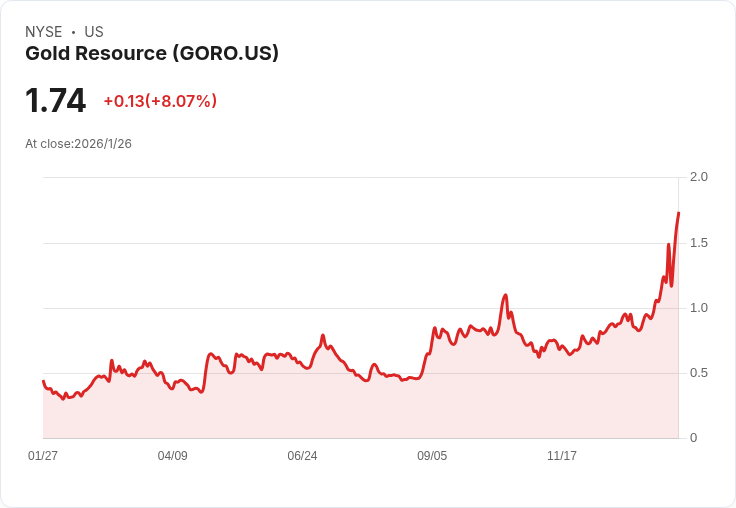Click the price line's starting point
The height and width of the screenshot is (508, 736).
tap(43, 381)
